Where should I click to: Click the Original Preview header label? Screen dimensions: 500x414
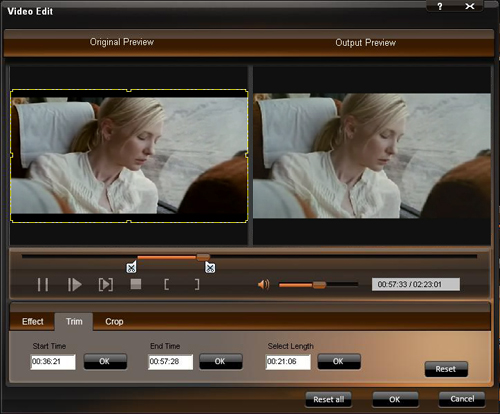(122, 42)
